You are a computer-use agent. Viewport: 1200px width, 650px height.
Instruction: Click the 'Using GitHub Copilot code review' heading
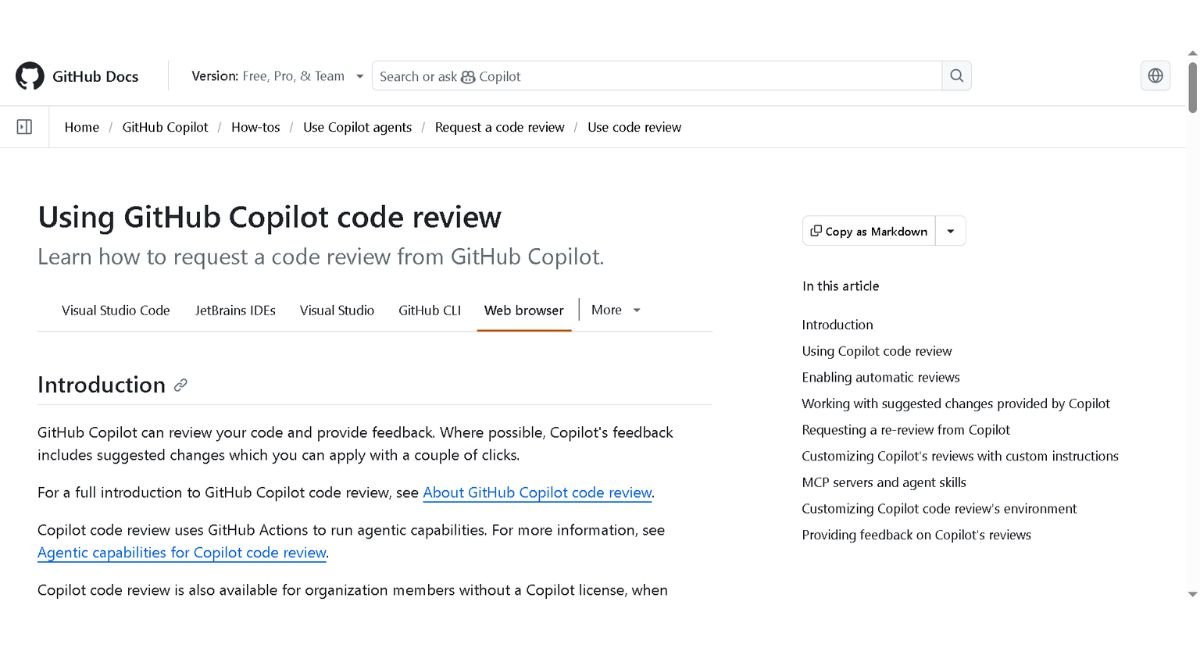click(x=270, y=217)
